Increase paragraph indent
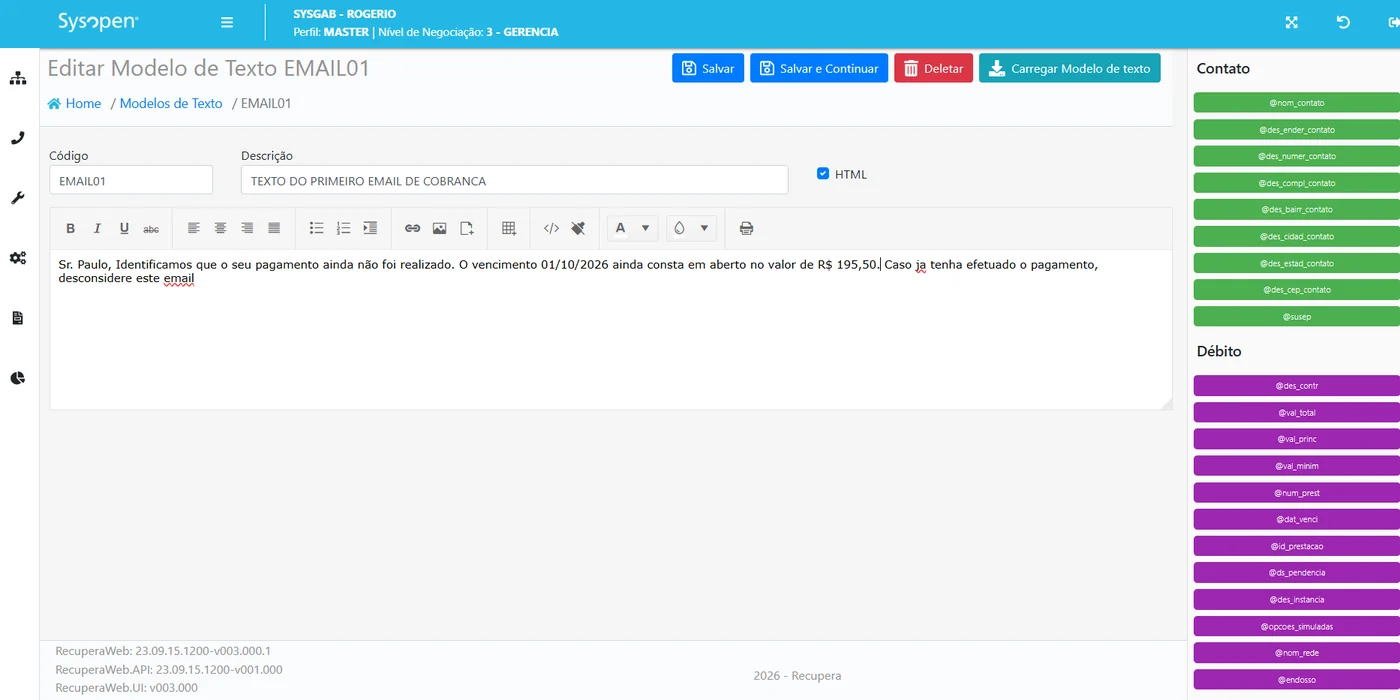Screen dimensions: 1400x700 click(370, 229)
